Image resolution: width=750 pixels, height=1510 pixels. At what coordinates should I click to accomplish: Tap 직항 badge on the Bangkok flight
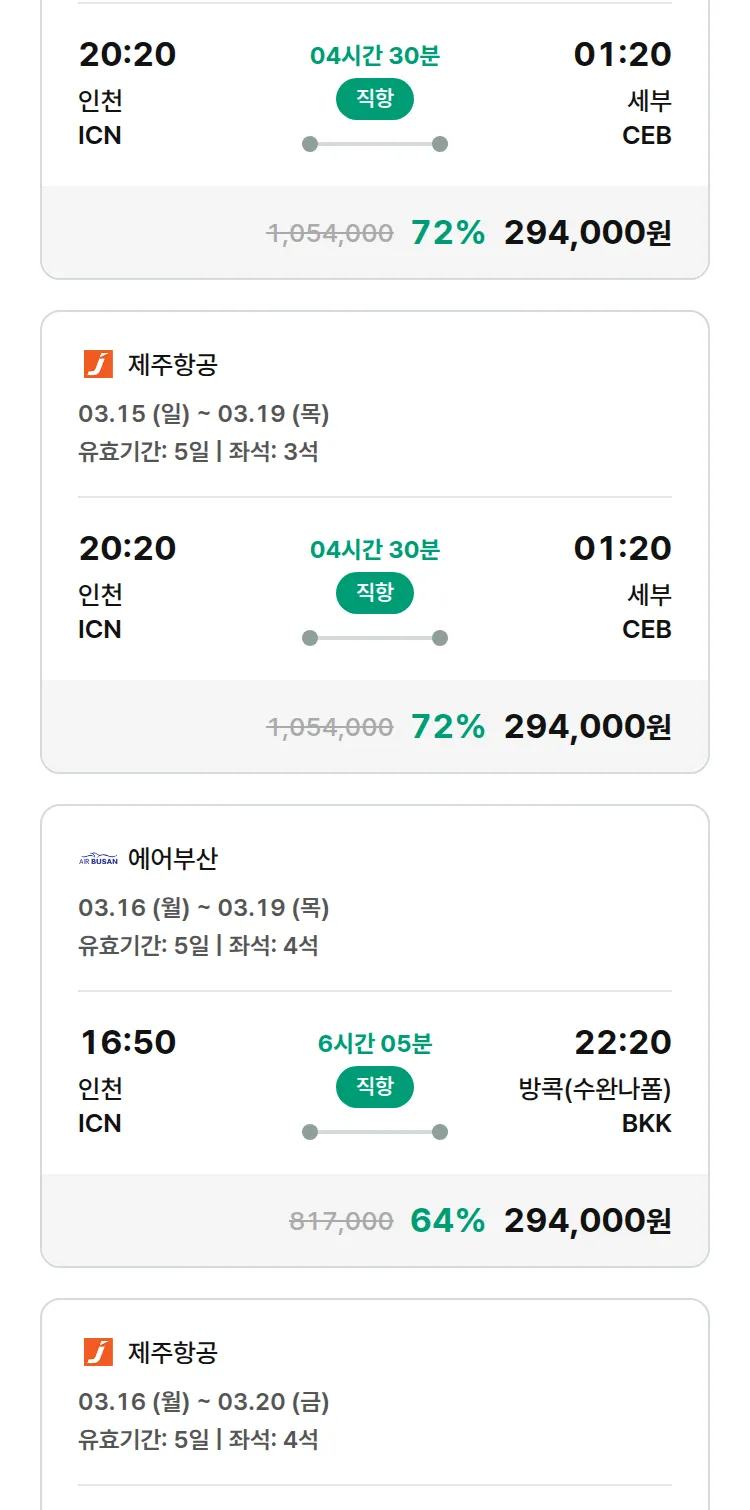tap(375, 1087)
